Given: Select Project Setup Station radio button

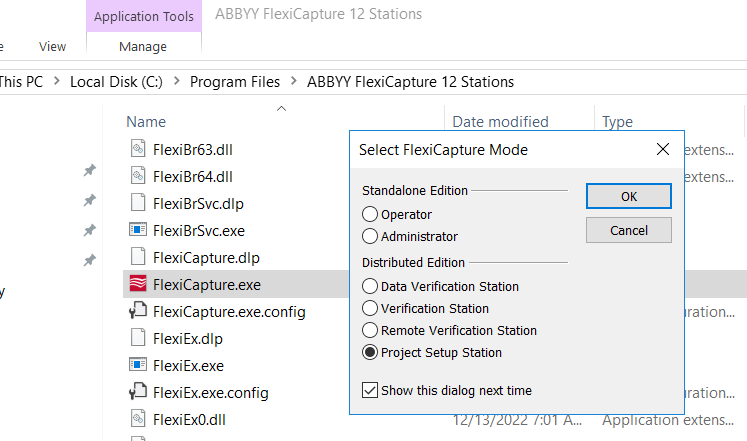Looking at the screenshot, I should 370,352.
